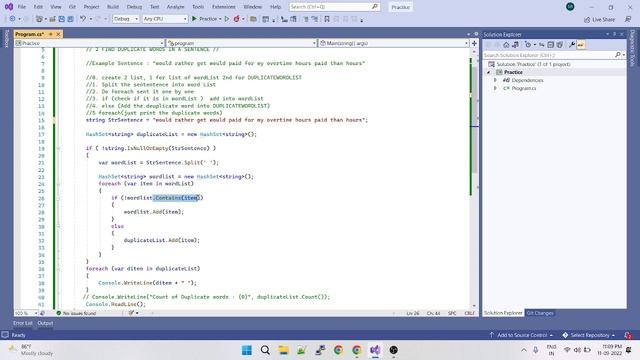The image size is (640, 360).
Task: Open the Toolbox side tab
Action: click(6, 38)
